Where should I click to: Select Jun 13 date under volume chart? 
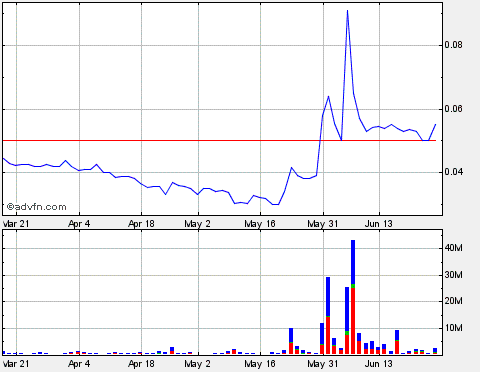point(379,364)
